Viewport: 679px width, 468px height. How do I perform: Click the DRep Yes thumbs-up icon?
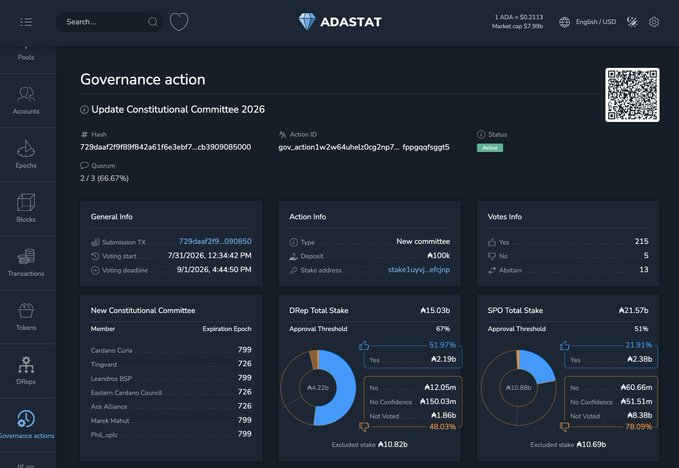tap(364, 345)
